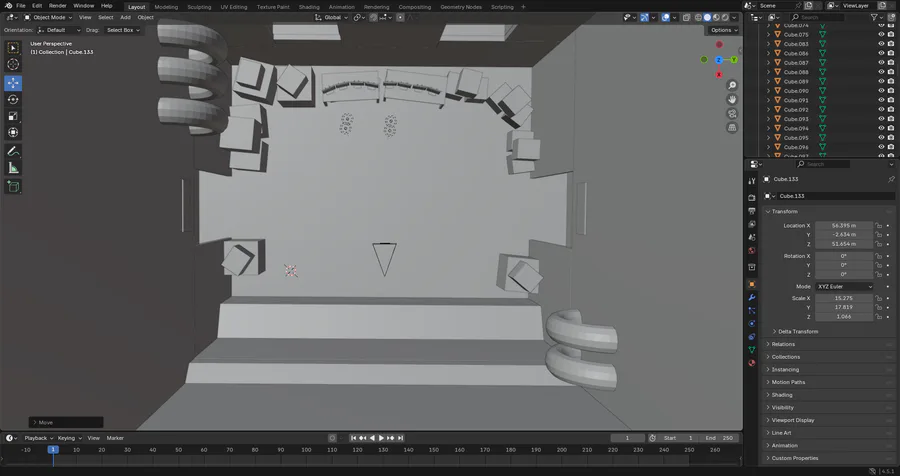Select the Transform tool
900x476 pixels.
click(13, 133)
